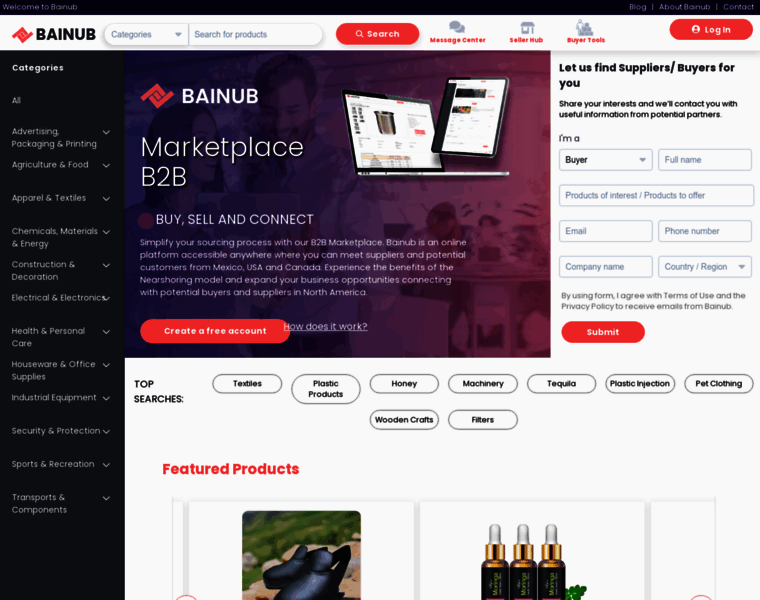Viewport: 760px width, 600px height.
Task: Open the About Bainub link
Action: (x=684, y=7)
